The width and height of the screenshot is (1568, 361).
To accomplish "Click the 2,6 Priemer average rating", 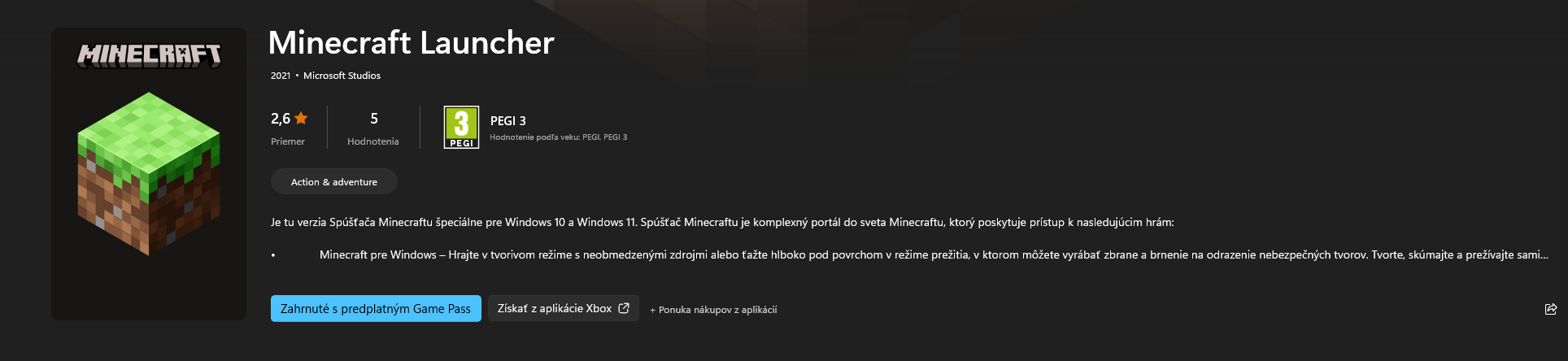I will (289, 128).
